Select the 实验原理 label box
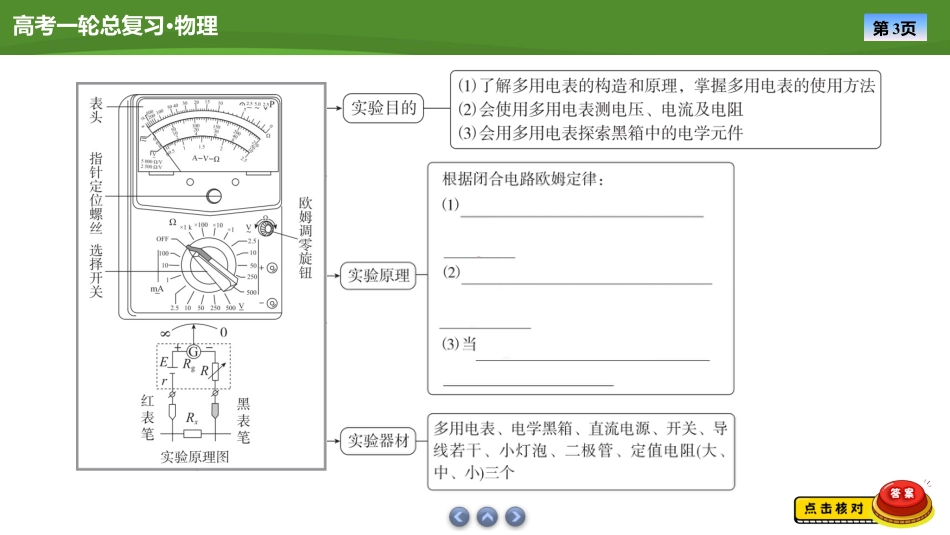Viewport: 950px width, 535px height. [379, 276]
